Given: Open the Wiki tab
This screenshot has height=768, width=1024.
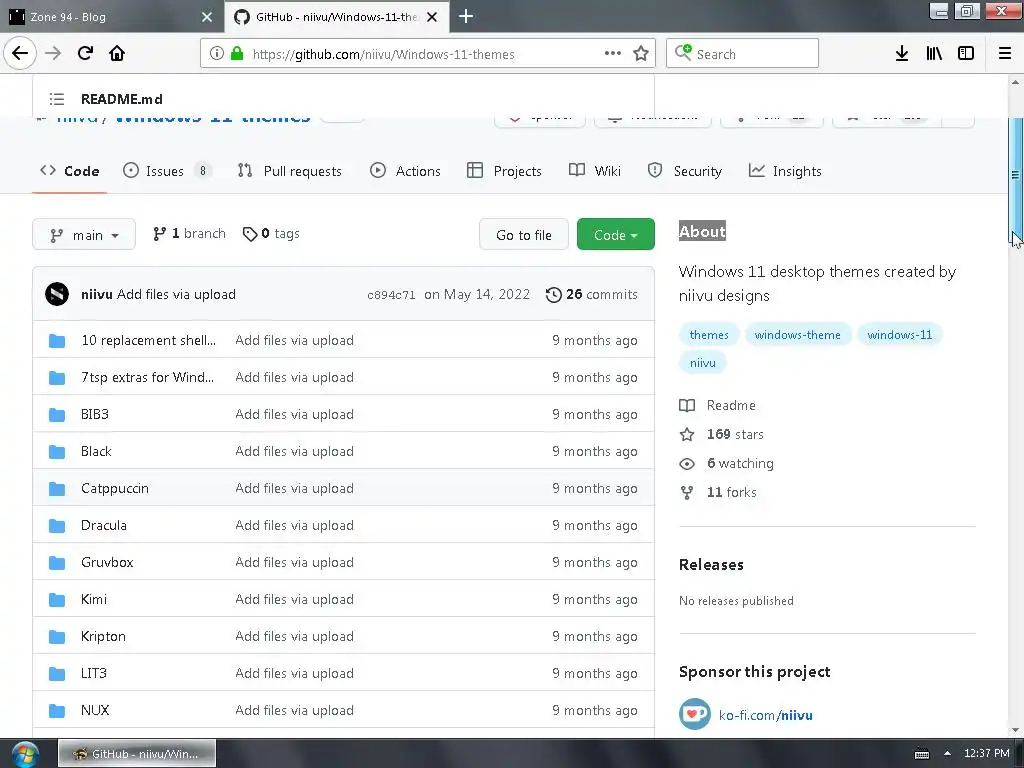Looking at the screenshot, I should click(x=594, y=171).
